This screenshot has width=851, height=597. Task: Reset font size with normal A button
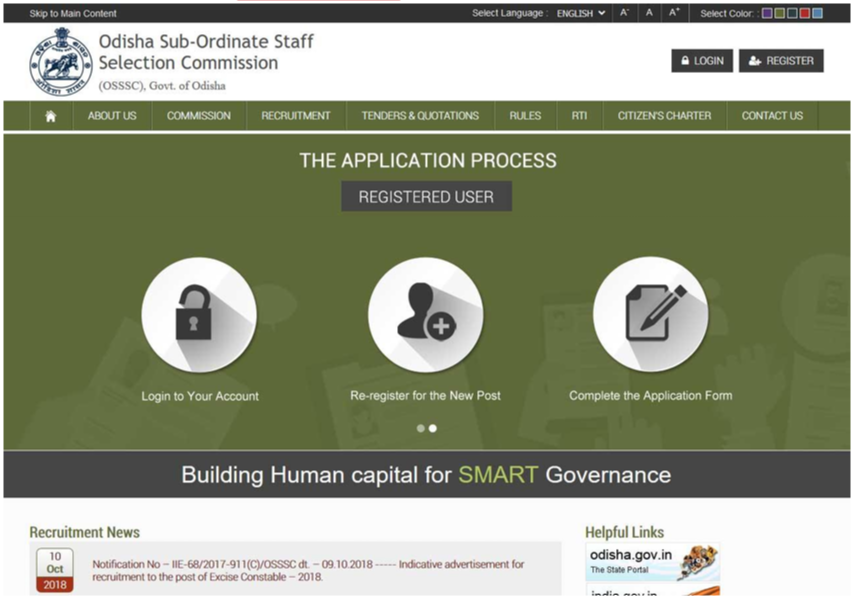point(649,13)
